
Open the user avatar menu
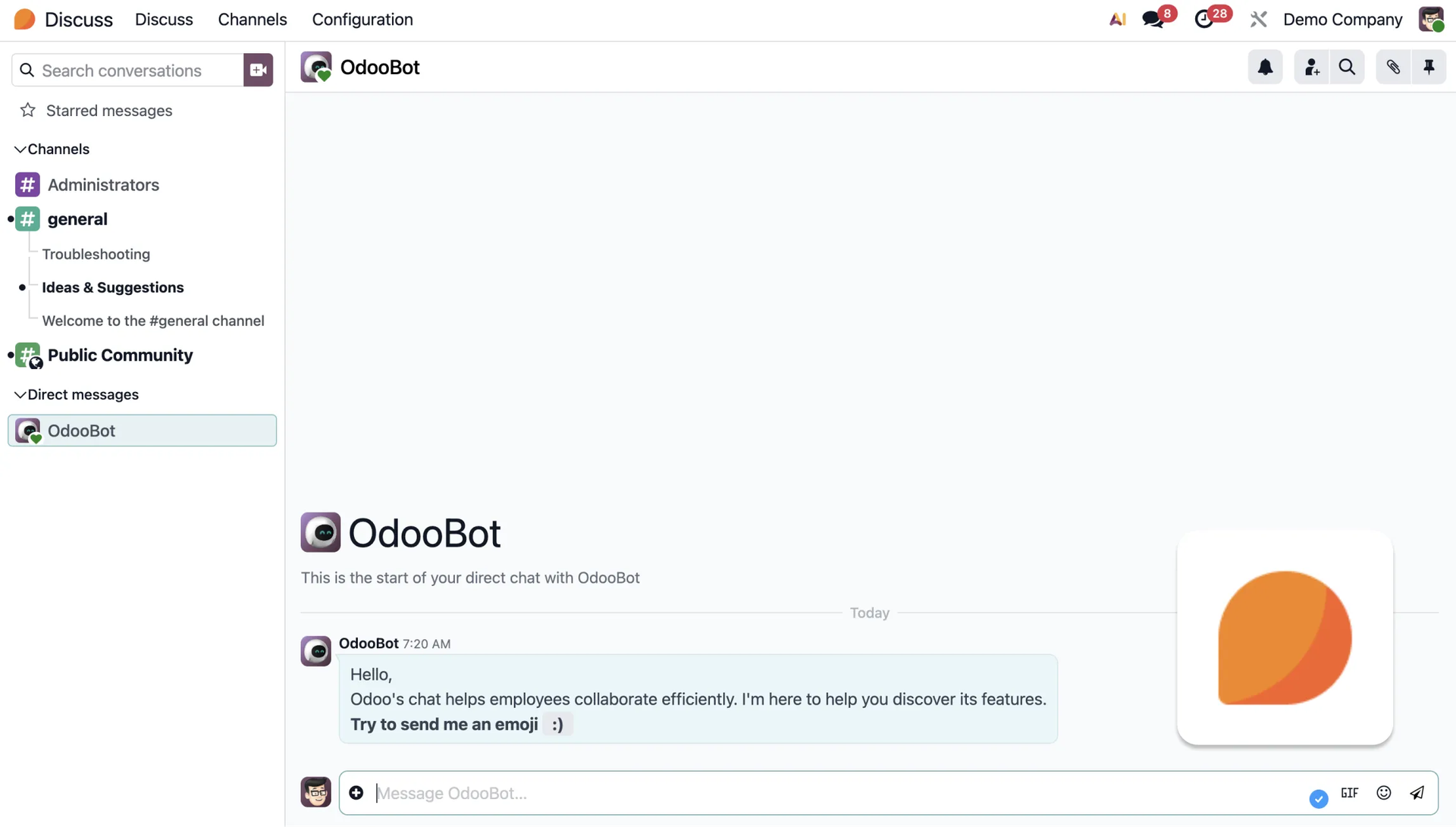pyautogui.click(x=1431, y=19)
